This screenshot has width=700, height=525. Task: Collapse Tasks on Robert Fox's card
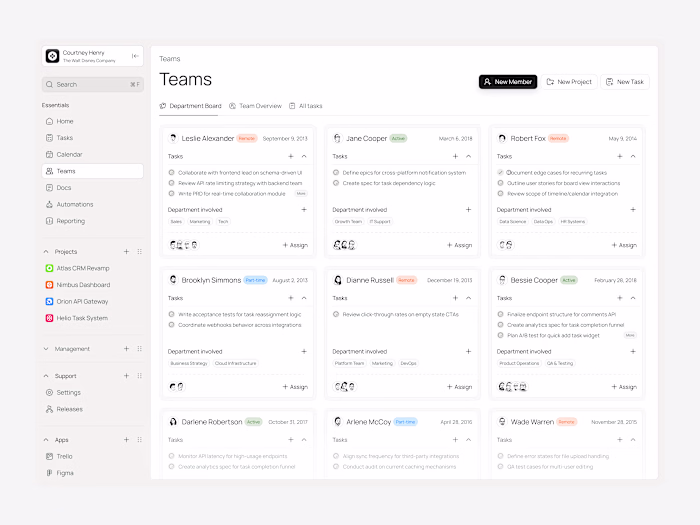click(x=633, y=156)
